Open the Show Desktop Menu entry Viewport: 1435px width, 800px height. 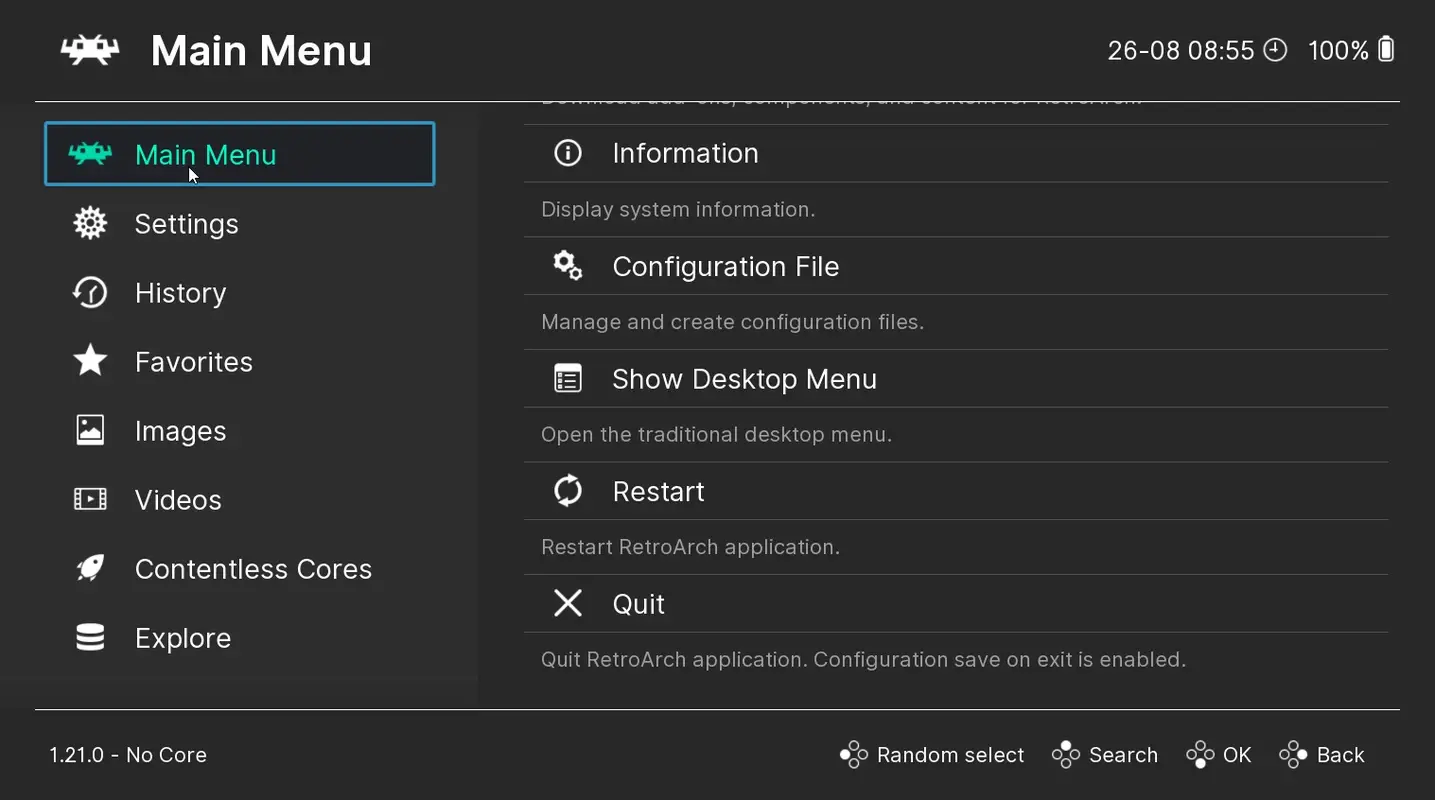pyautogui.click(x=744, y=378)
